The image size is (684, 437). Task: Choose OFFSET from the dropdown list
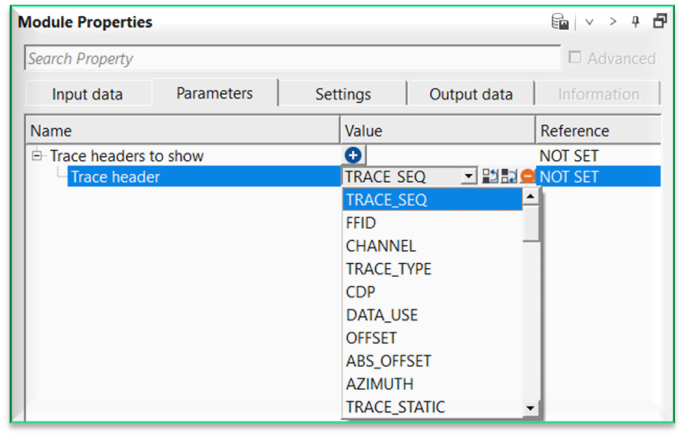click(432, 338)
